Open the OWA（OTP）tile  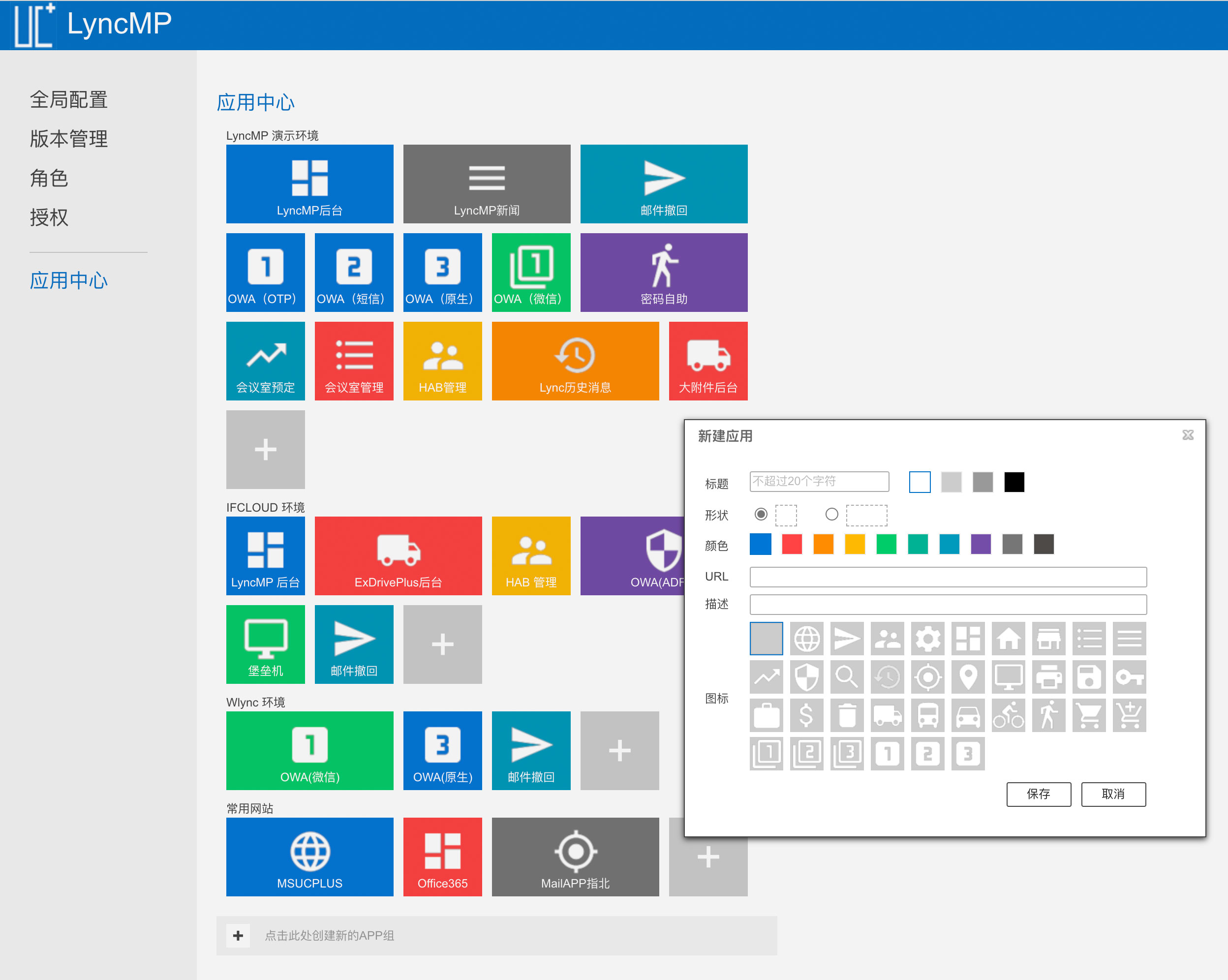coord(265,273)
